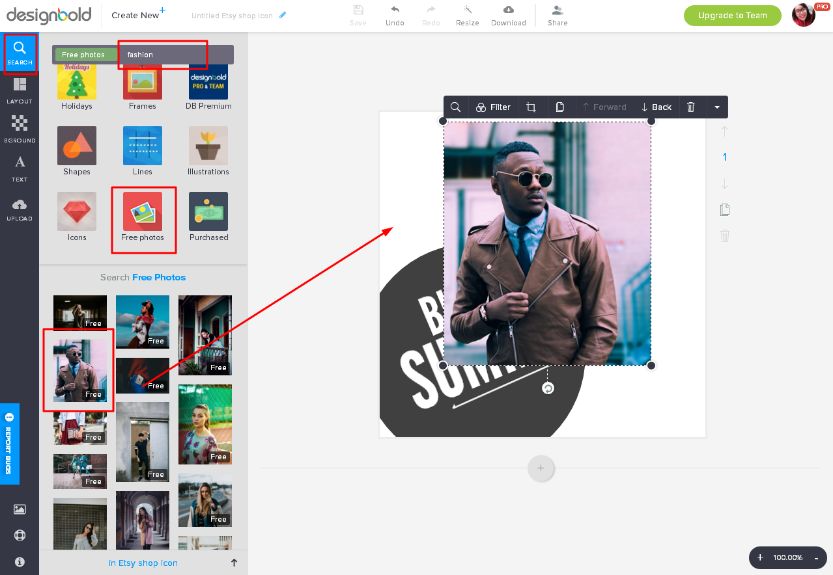Image resolution: width=833 pixels, height=575 pixels.
Task: Click the Free Photos link in search heading
Action: [159, 277]
